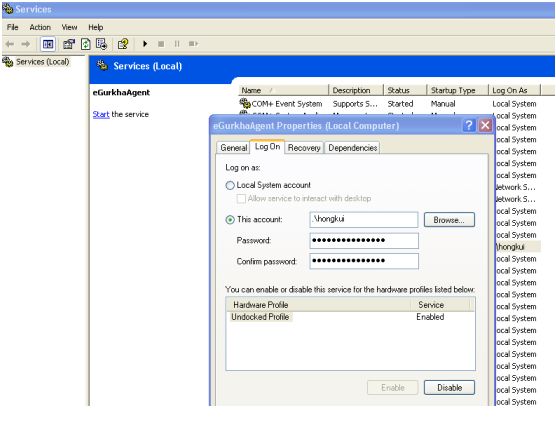Click the Export List toolbar icon
Image resolution: width=556 pixels, height=424 pixels.
(101, 44)
